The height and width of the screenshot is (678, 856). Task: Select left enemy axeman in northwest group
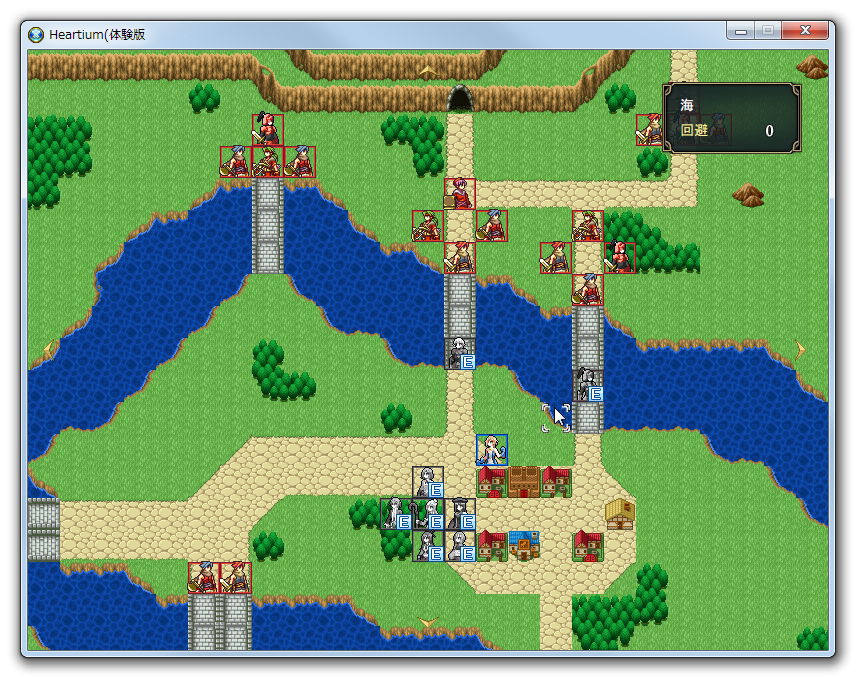click(x=236, y=162)
